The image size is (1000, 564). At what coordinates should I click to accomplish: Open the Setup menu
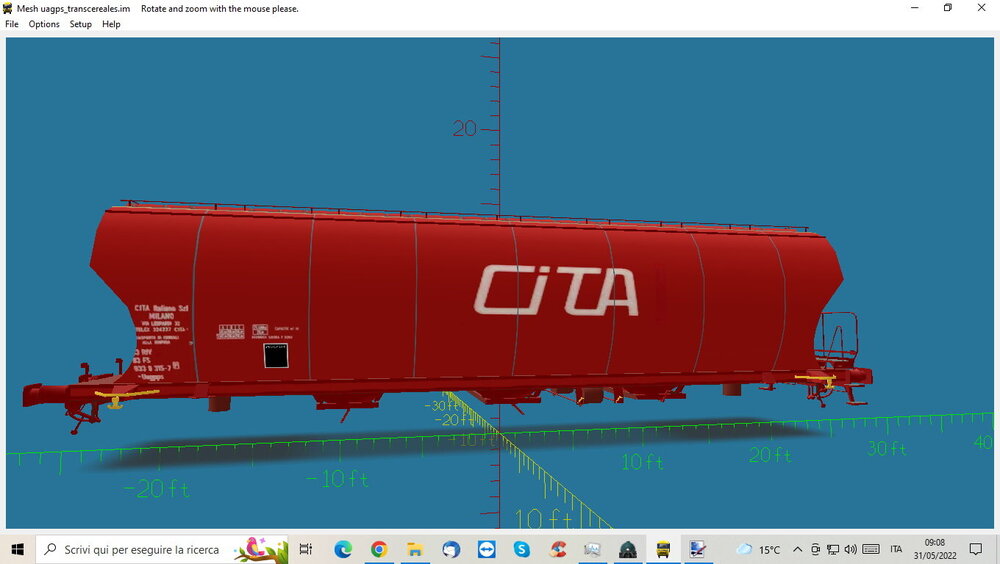click(x=80, y=24)
